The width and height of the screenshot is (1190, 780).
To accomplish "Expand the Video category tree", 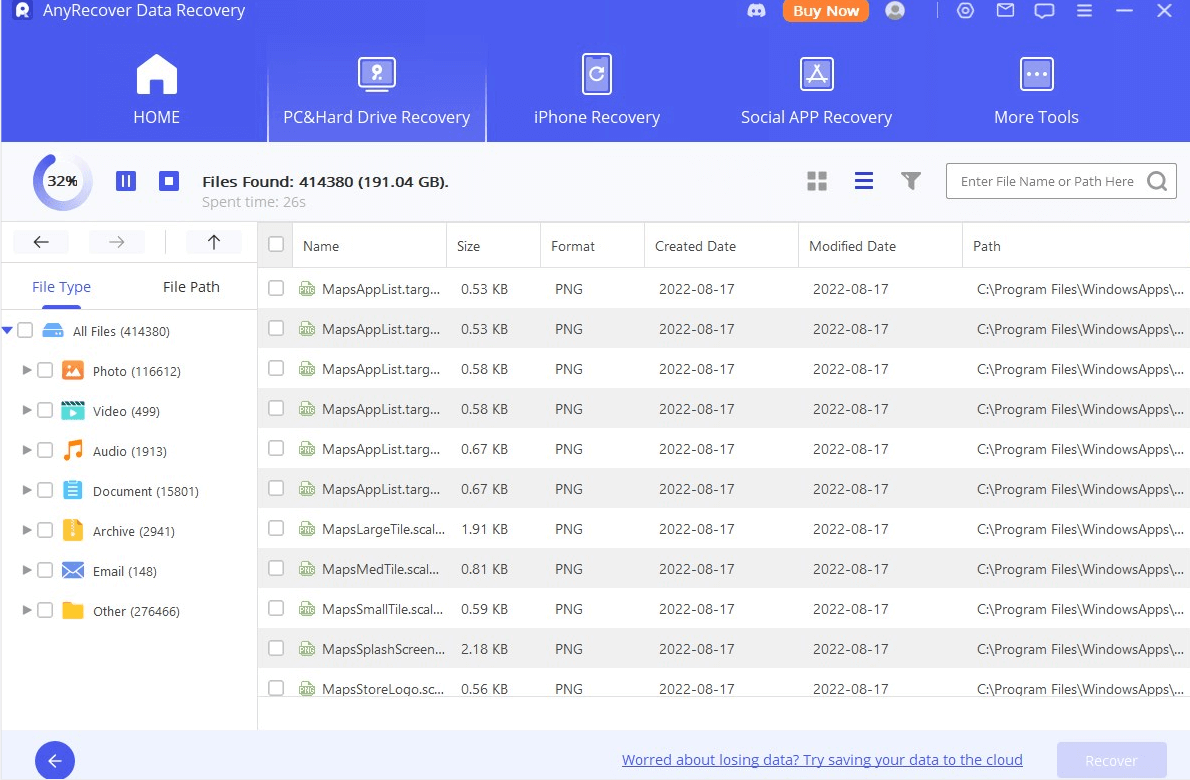I will (27, 410).
